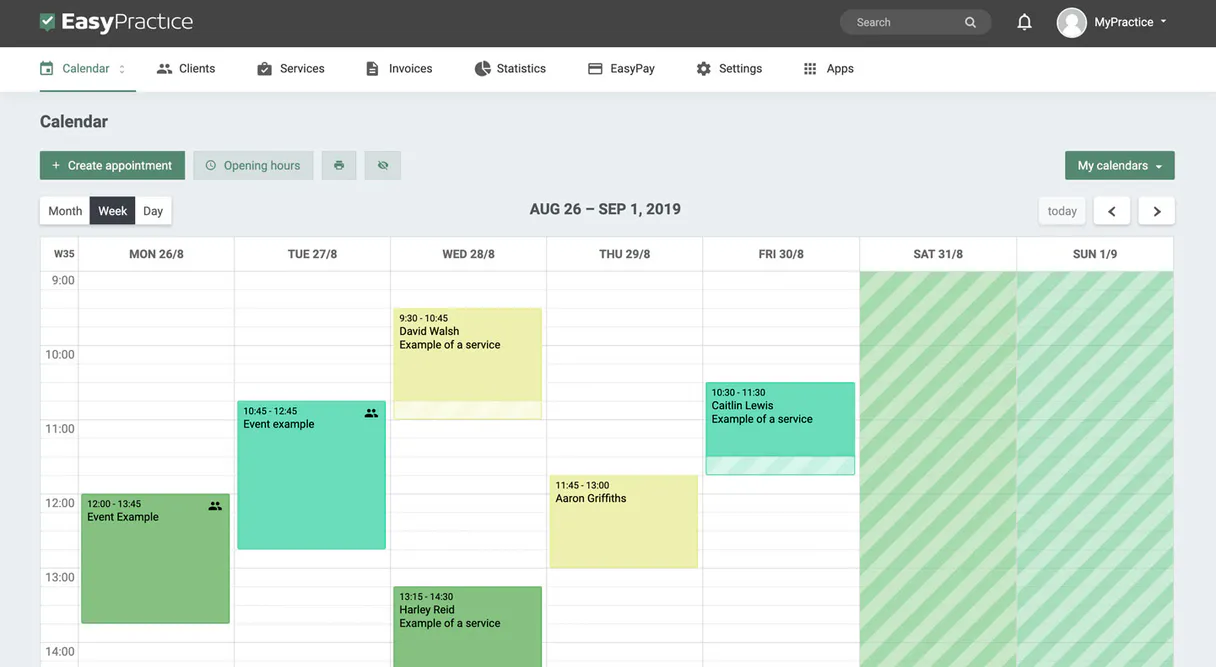Open the Clients tab
The image size is (1216, 667).
186,69
